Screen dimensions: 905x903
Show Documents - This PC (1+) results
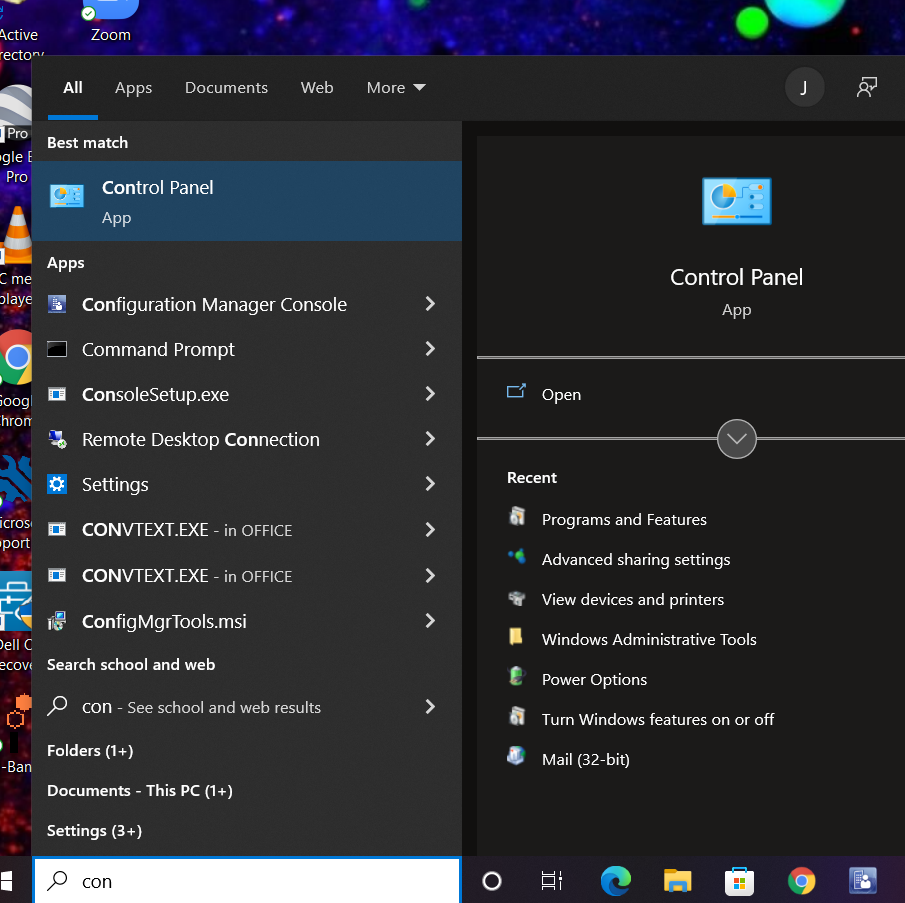coord(140,790)
